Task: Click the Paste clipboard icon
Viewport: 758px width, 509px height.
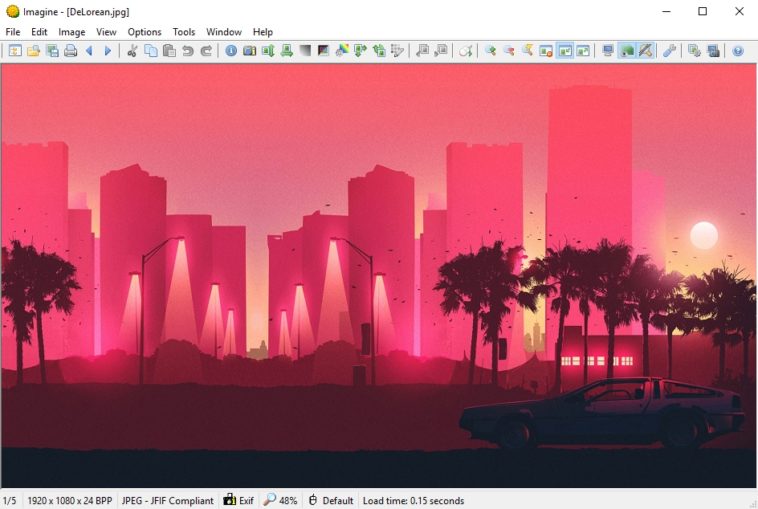Action: point(169,50)
